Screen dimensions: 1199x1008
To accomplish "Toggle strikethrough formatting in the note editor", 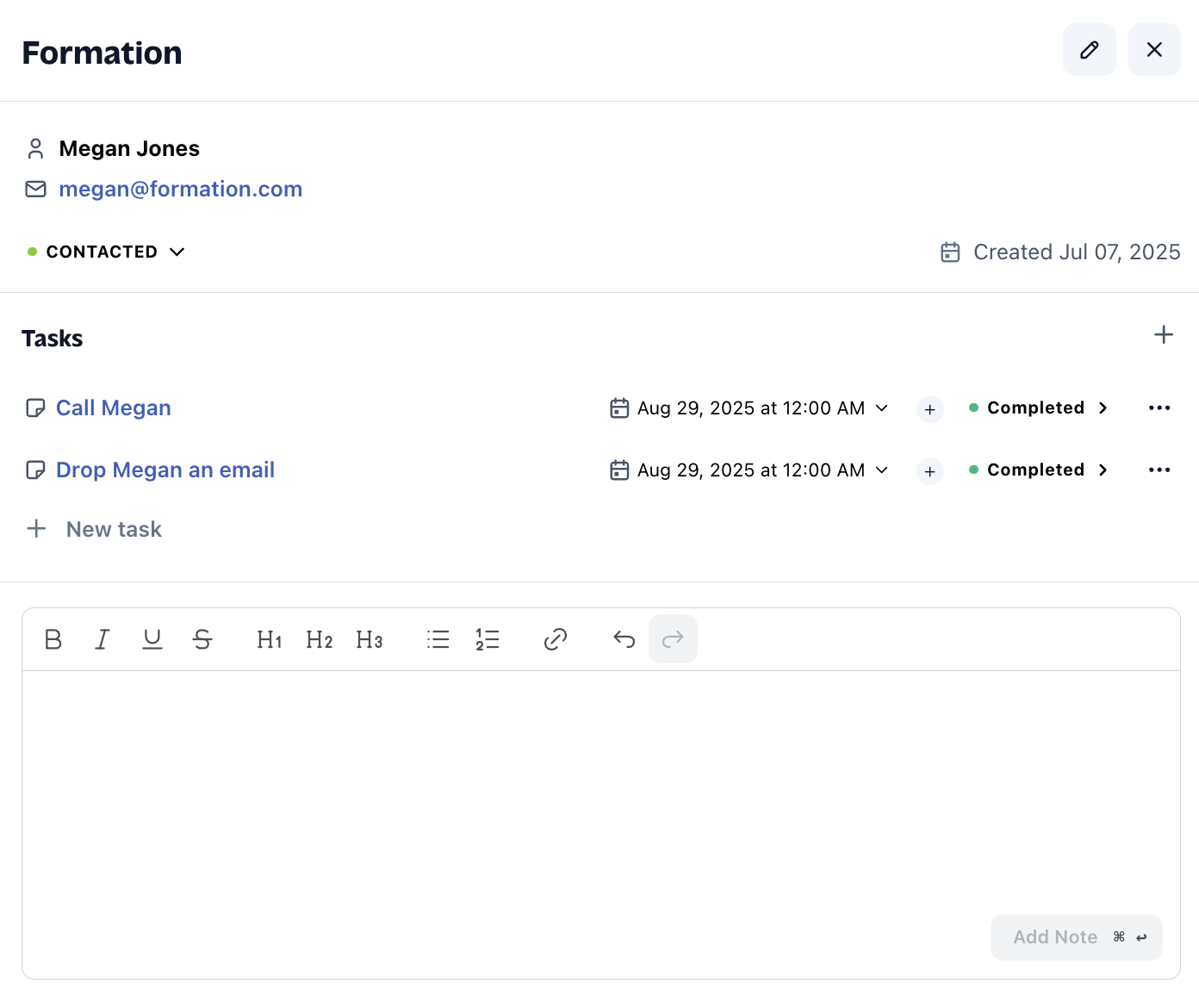I will [x=202, y=639].
